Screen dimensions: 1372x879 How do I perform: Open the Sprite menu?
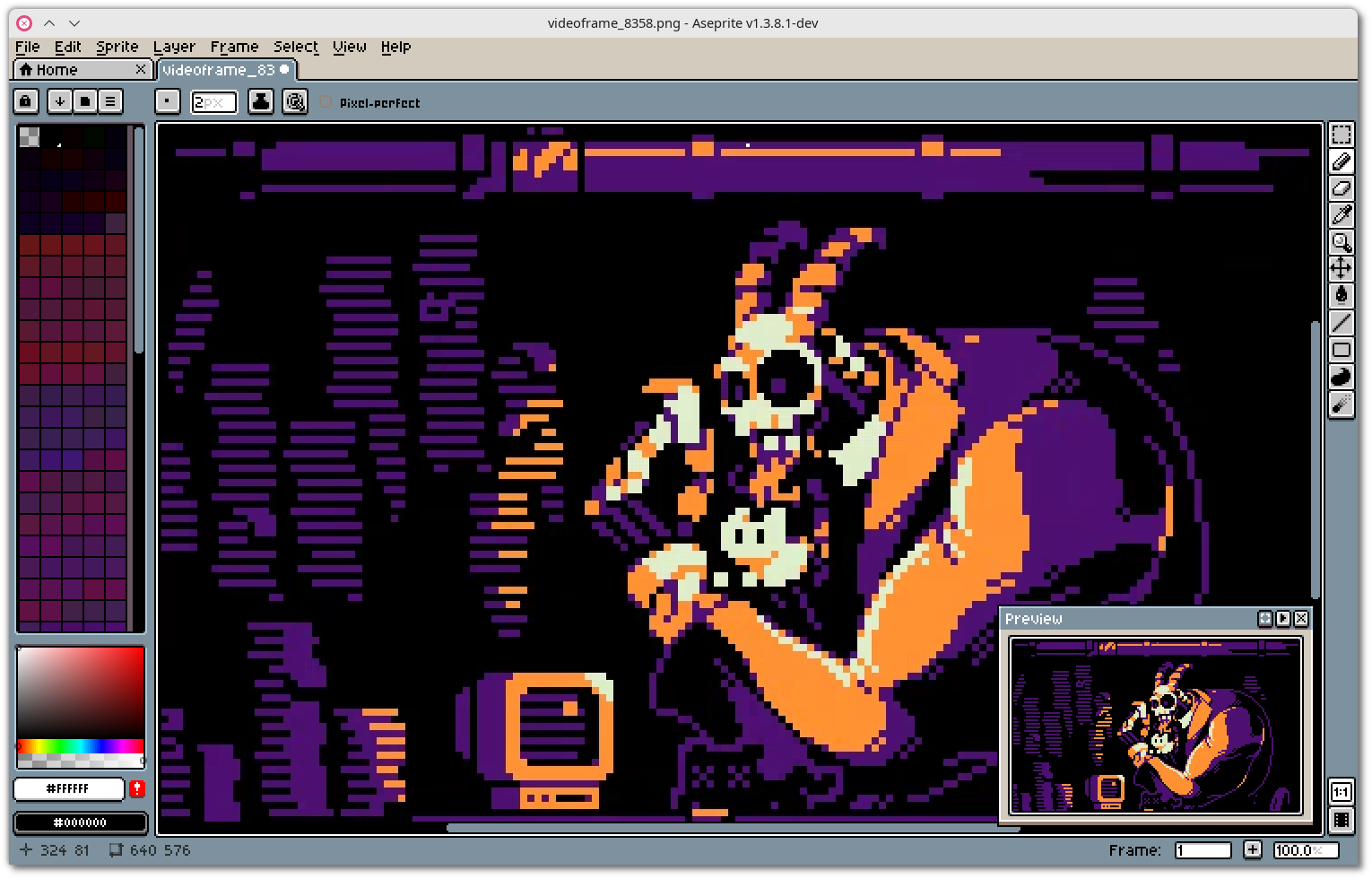point(117,47)
